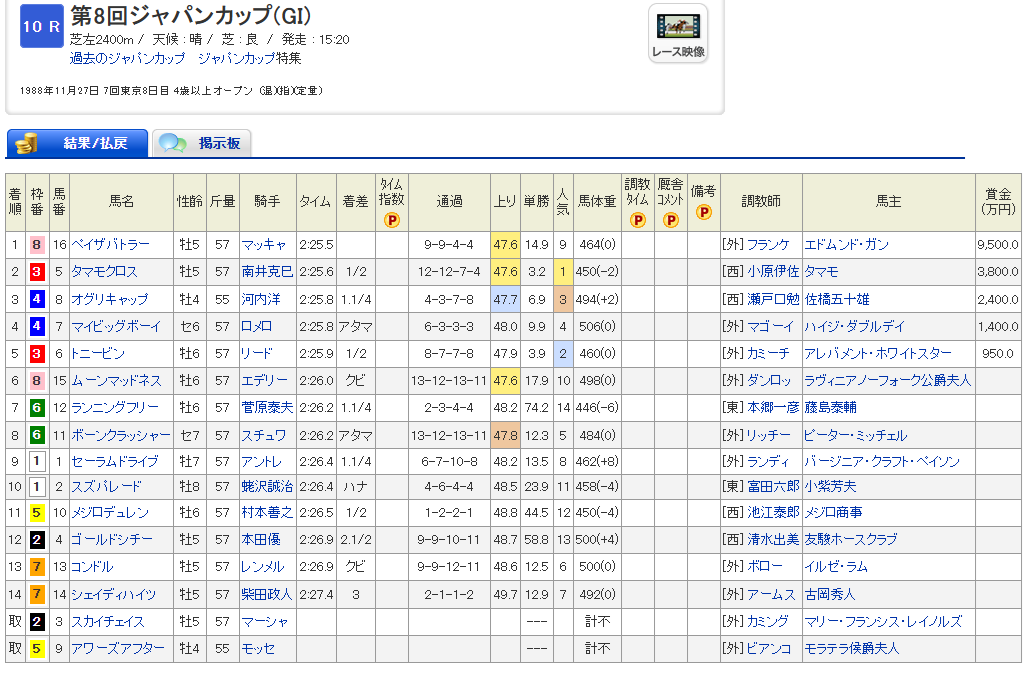1031x675 pixels.
Task: Open owner メジロ商事 link
Action: coord(833,513)
